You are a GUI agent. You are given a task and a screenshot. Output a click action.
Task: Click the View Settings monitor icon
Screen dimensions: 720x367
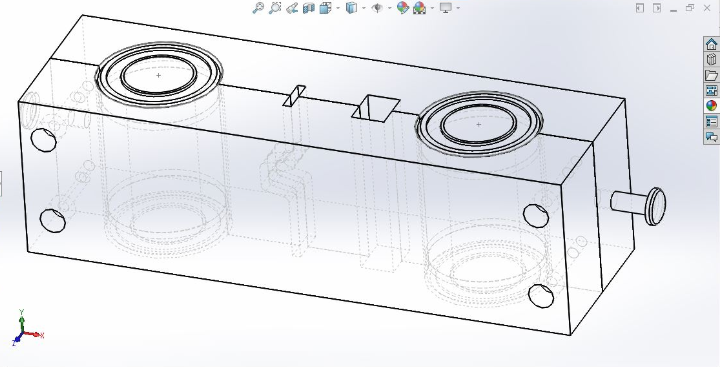point(445,8)
